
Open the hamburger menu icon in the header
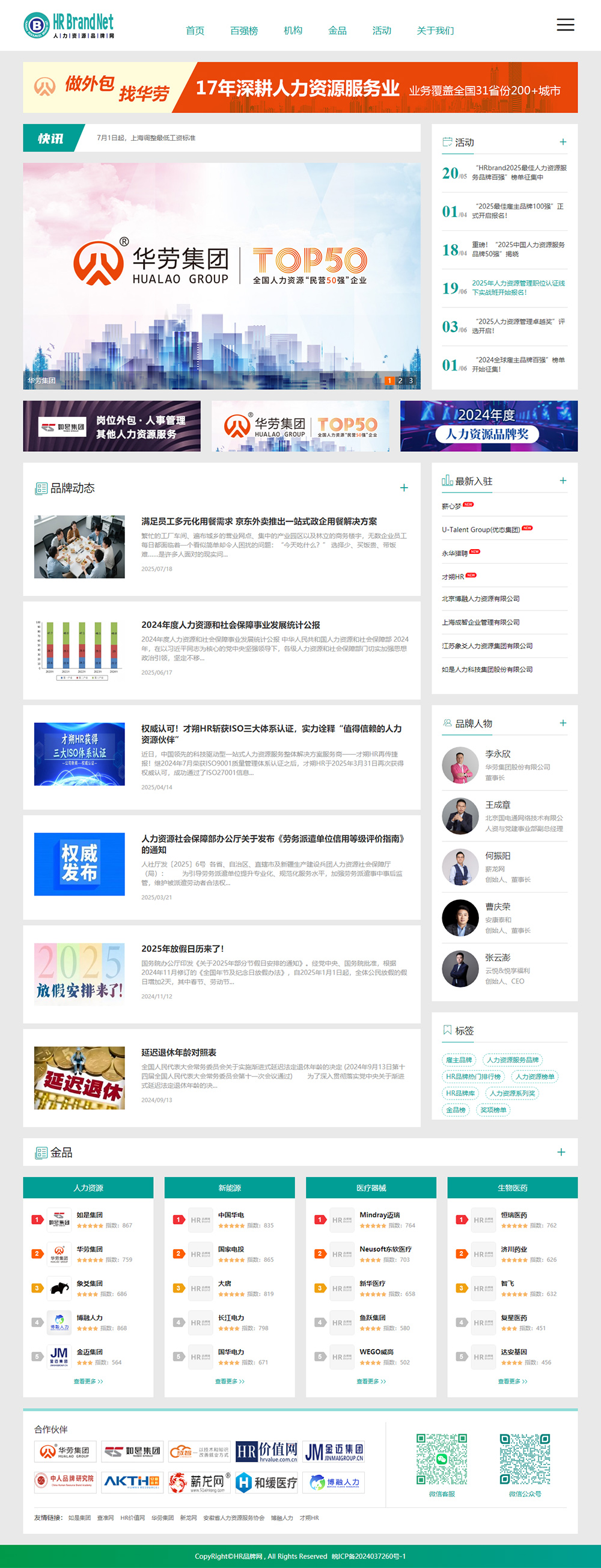565,25
